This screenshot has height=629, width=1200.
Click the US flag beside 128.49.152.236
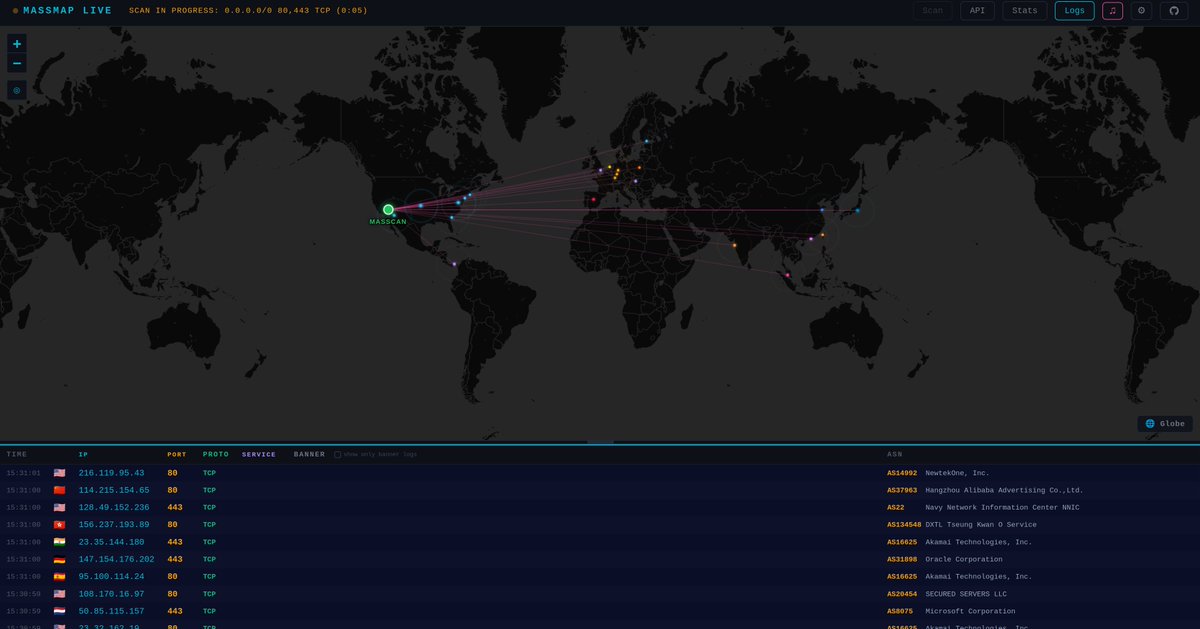(x=59, y=507)
